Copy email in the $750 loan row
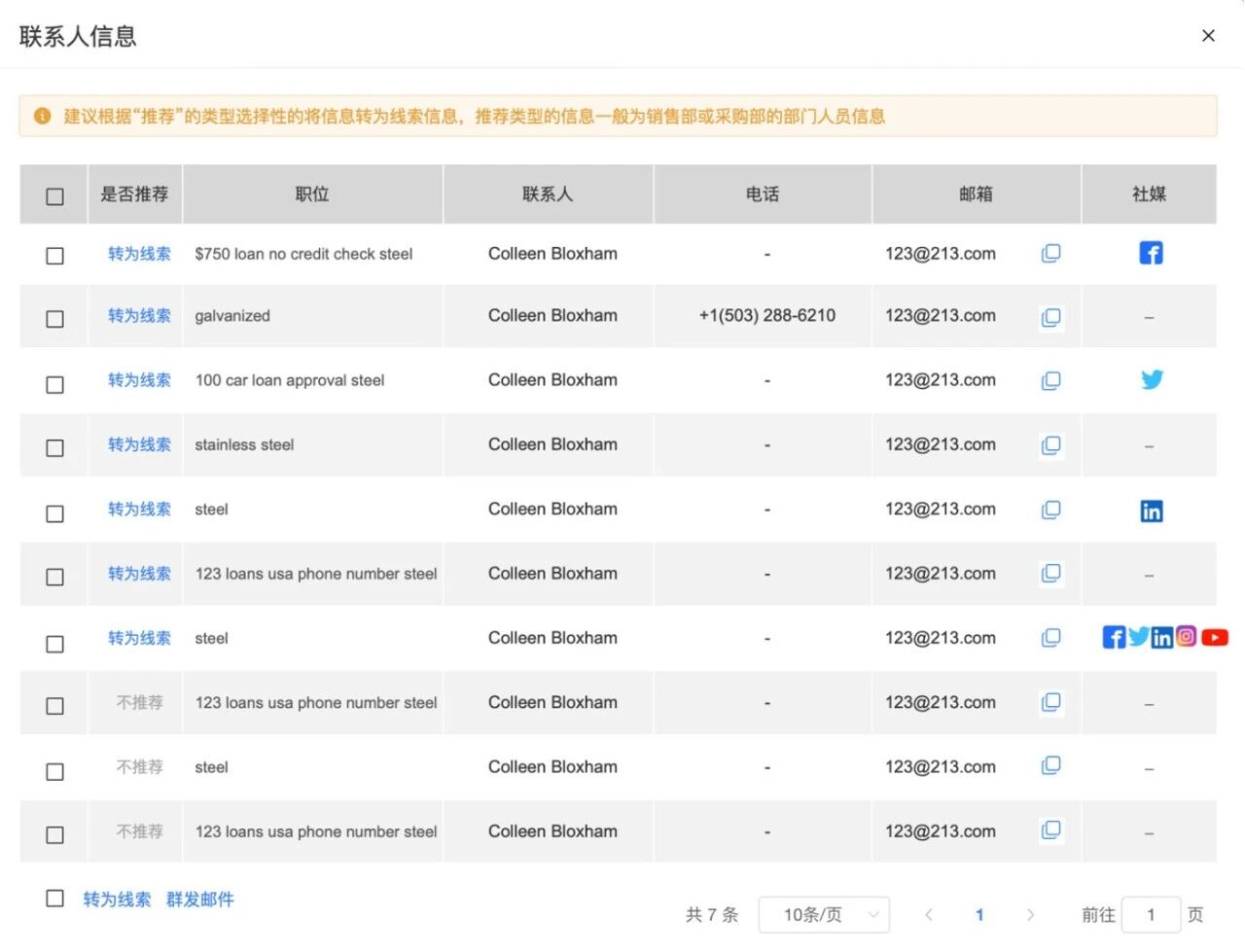Viewport: 1245px width, 952px height. [x=1050, y=254]
